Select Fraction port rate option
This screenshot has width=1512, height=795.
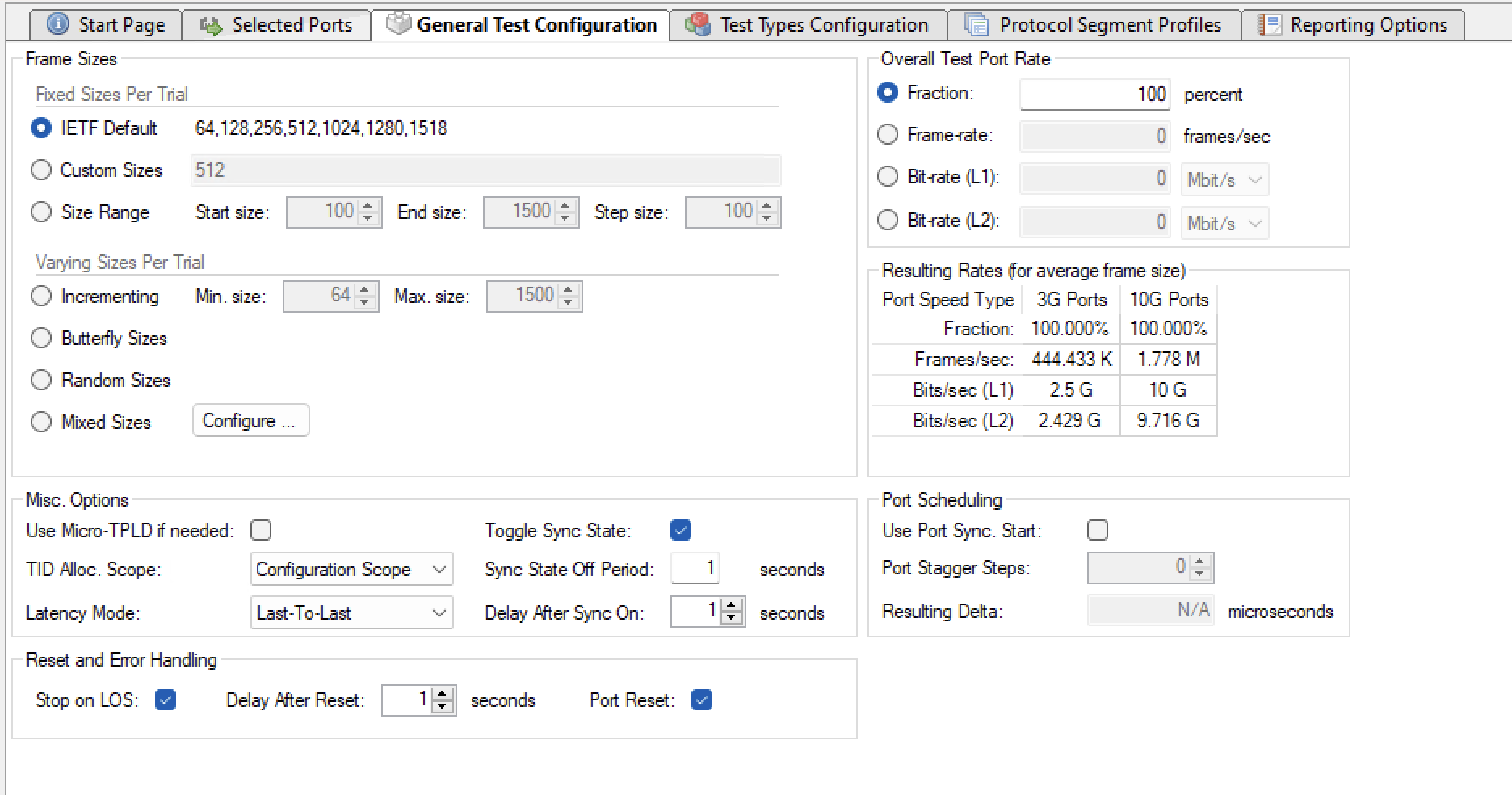click(888, 93)
